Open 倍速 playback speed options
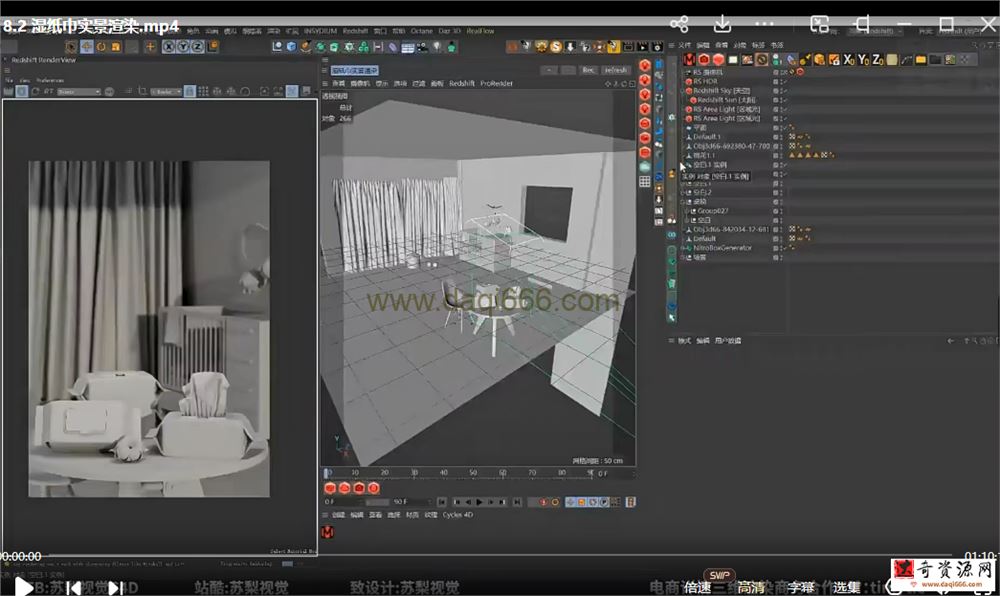This screenshot has width=1000, height=596. pyautogui.click(x=697, y=587)
